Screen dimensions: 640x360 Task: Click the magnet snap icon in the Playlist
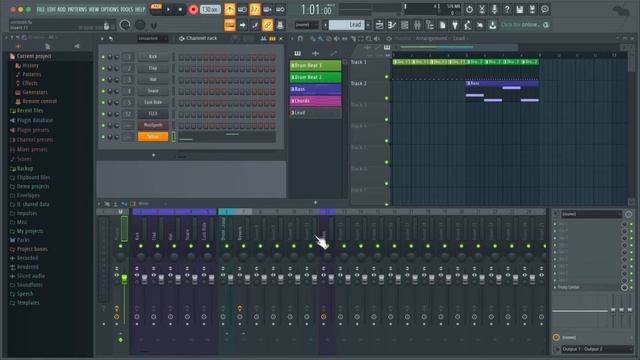pyautogui.click(x=300, y=38)
